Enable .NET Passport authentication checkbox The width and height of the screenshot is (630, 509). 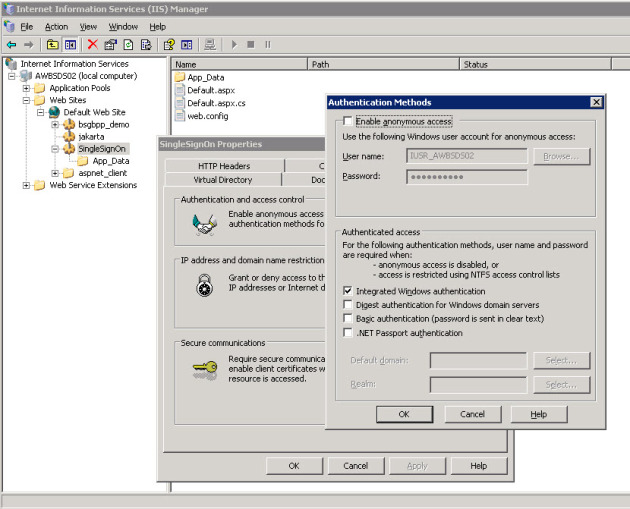pos(348,333)
